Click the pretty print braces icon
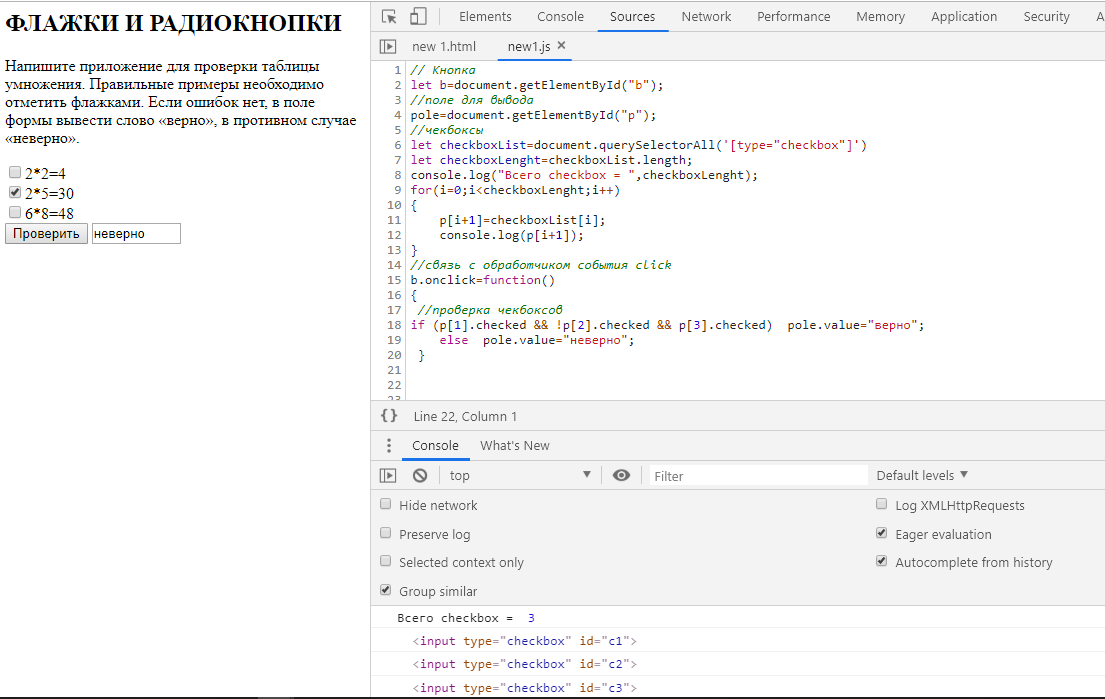 pos(389,416)
